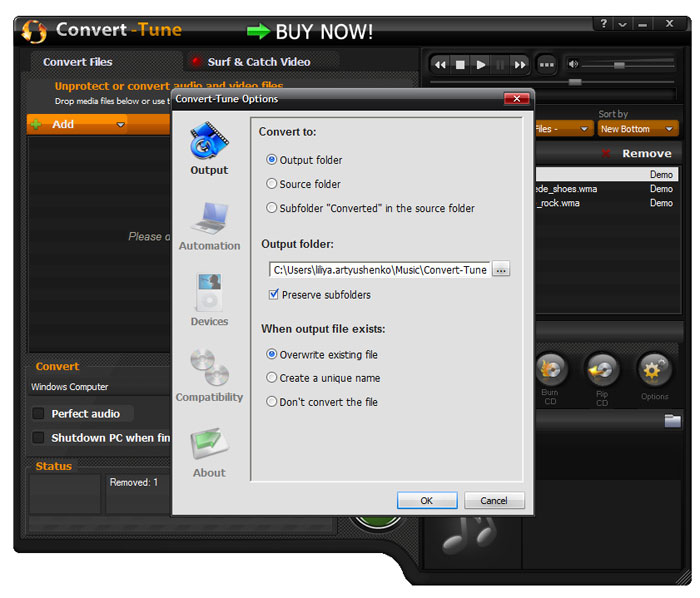Screen dimensions: 700x598
Task: Open the New Bottom sort dropdown
Action: point(638,129)
